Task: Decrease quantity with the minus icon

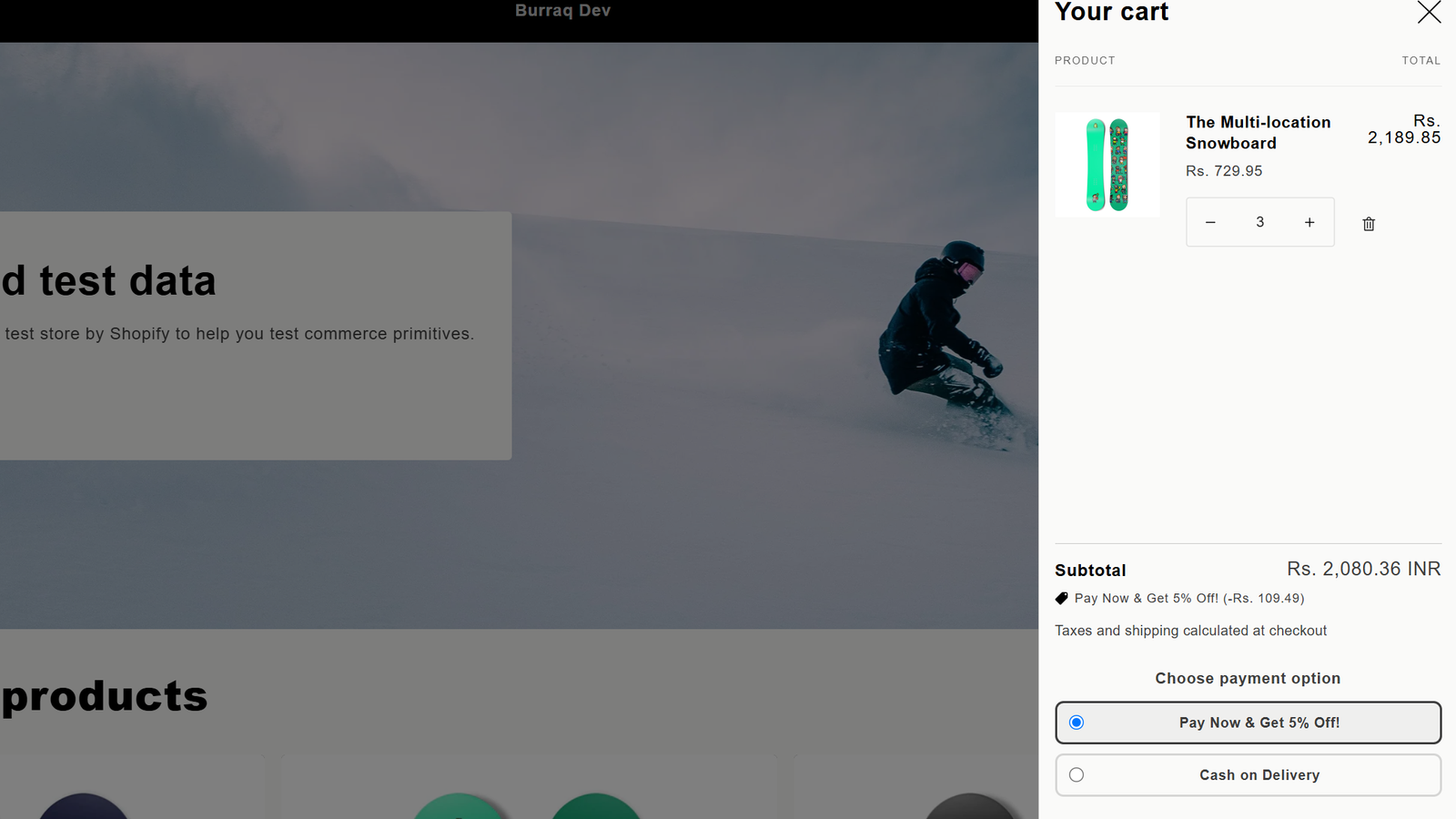Action: point(1210,222)
